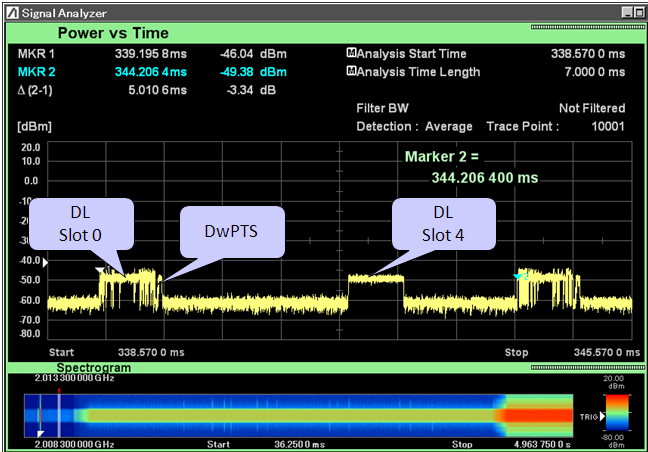Image resolution: width=648 pixels, height=452 pixels.
Task: Click the lower frequency label 2.008 300 000 GHz
Action: pos(74,445)
